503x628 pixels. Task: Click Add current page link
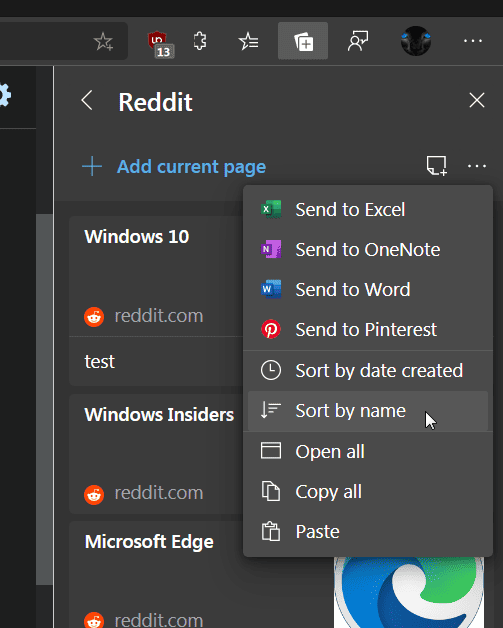[191, 167]
